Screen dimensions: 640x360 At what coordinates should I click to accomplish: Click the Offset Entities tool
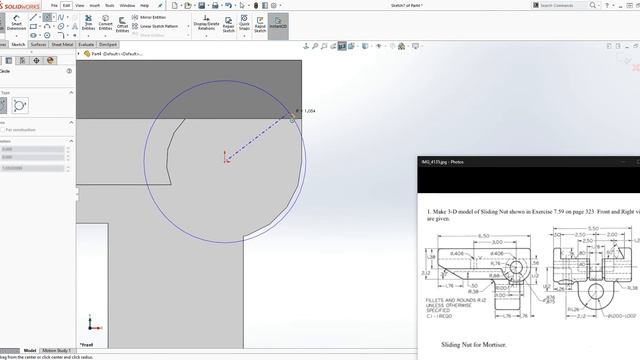(122, 24)
